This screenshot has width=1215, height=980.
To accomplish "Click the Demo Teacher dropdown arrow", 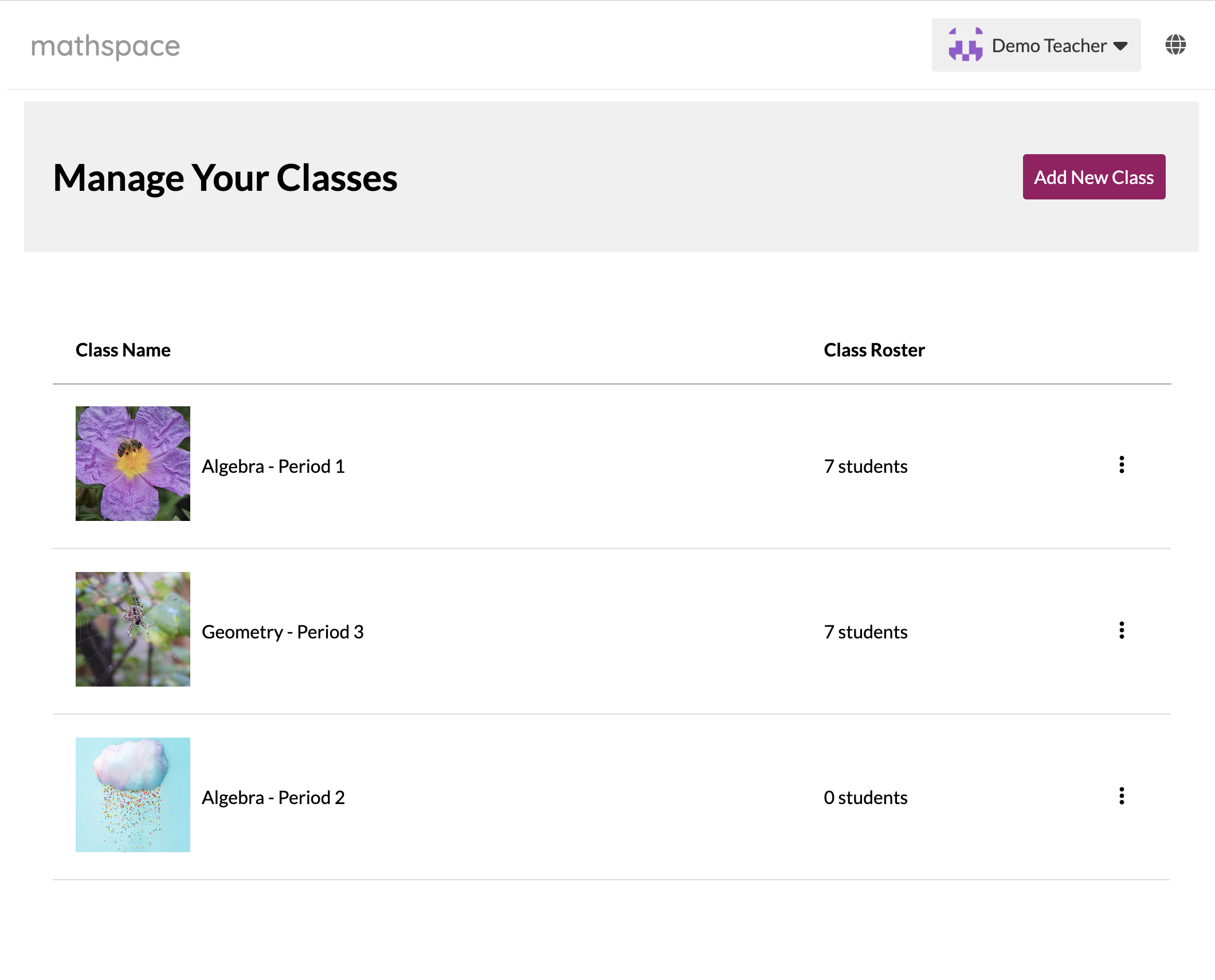I will point(1120,46).
